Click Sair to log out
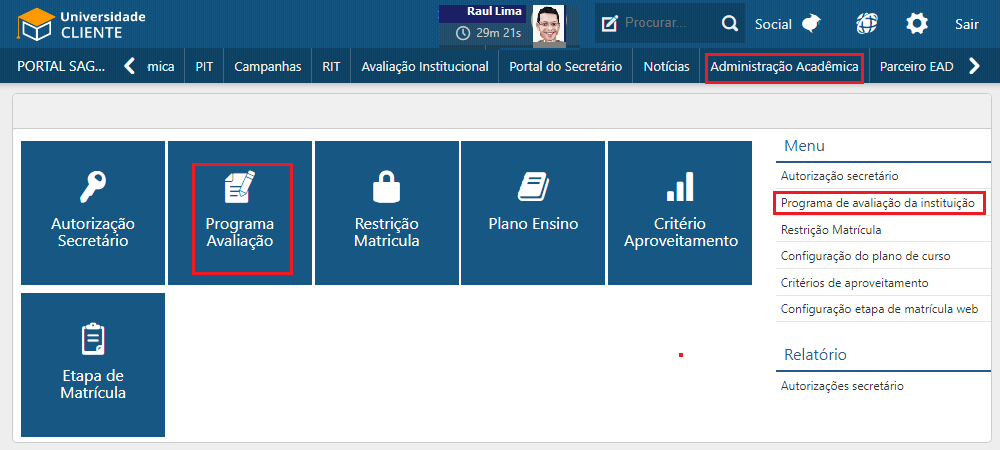Viewport: 1000px width, 450px height. point(966,24)
